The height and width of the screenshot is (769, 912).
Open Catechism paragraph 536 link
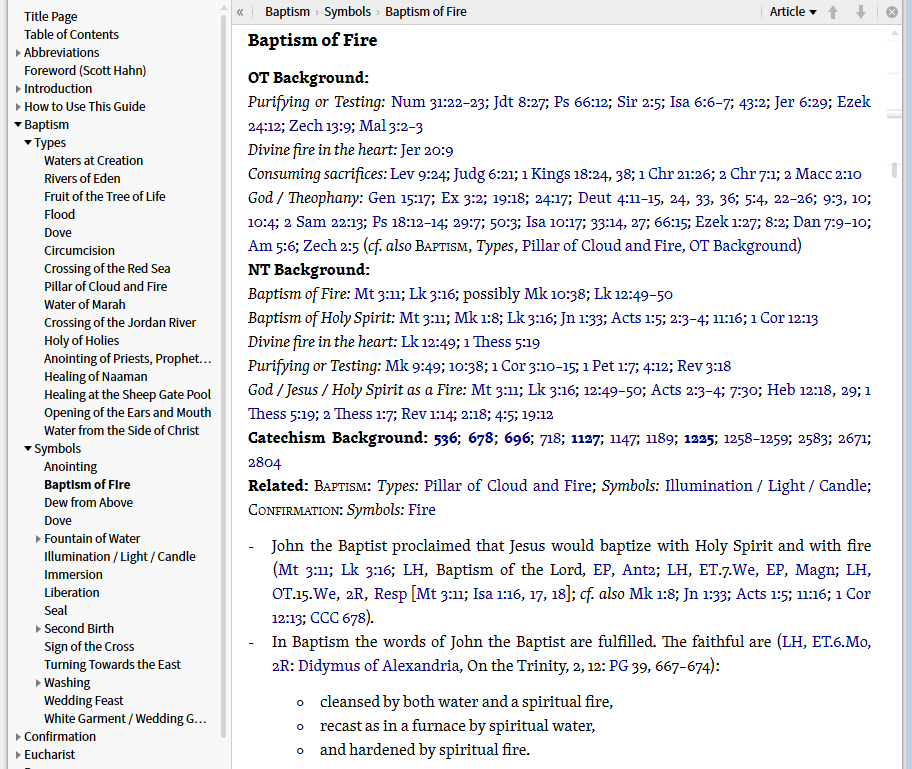[446, 438]
